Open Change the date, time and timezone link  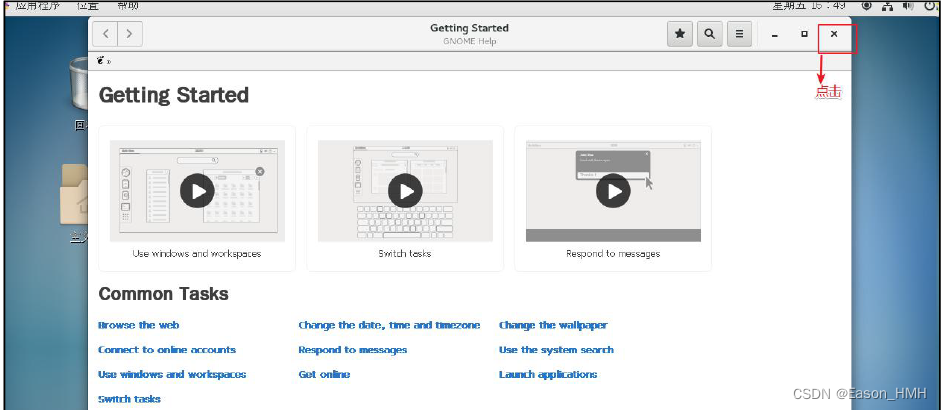point(389,325)
